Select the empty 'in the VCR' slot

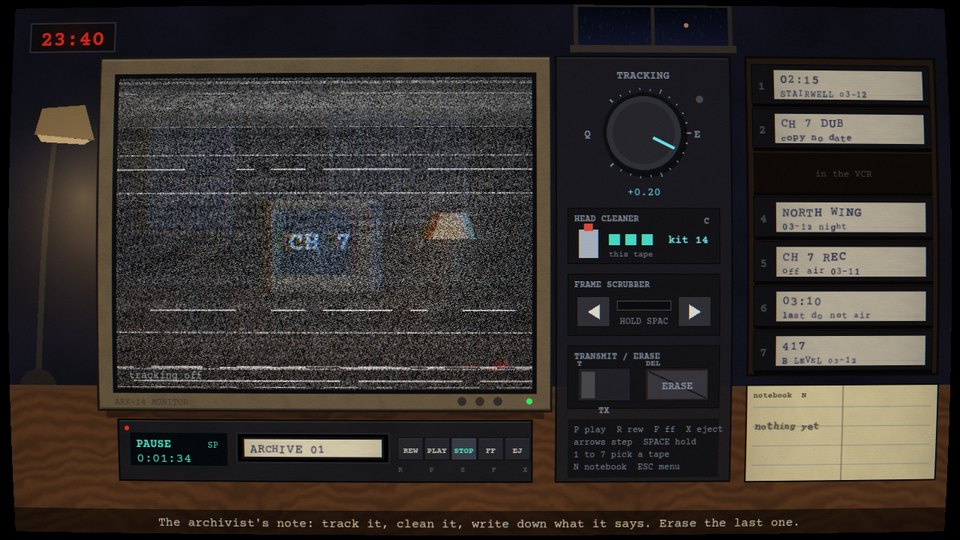[x=843, y=174]
